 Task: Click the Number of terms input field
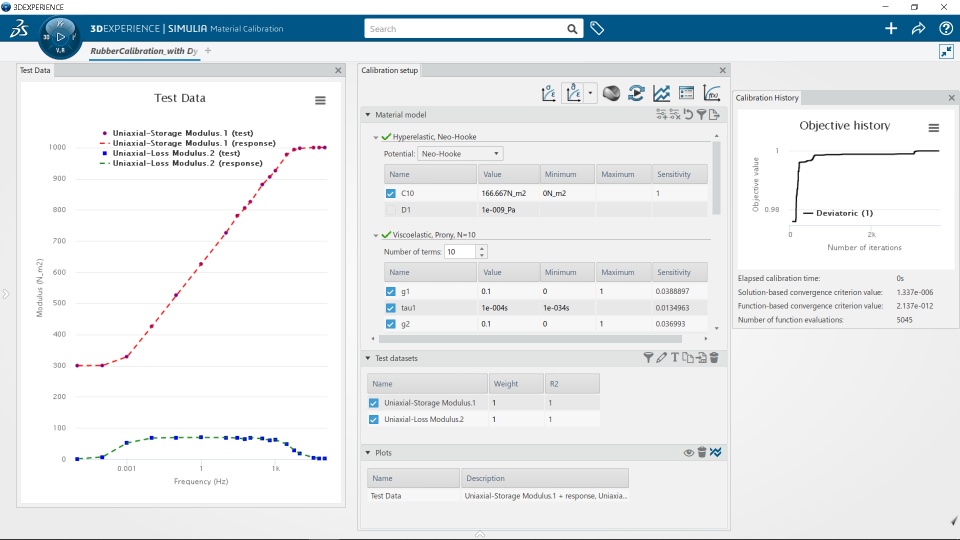click(x=460, y=252)
